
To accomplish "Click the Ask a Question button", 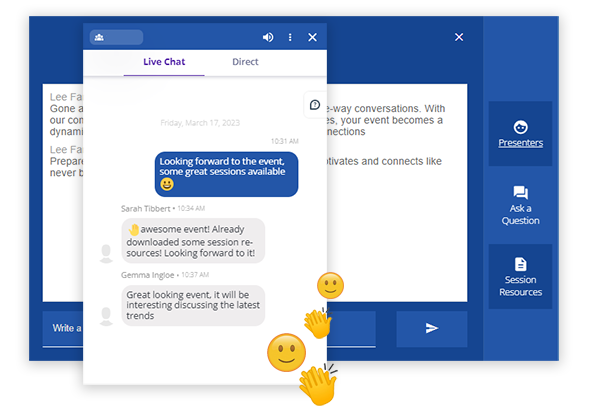I will pyautogui.click(x=520, y=205).
